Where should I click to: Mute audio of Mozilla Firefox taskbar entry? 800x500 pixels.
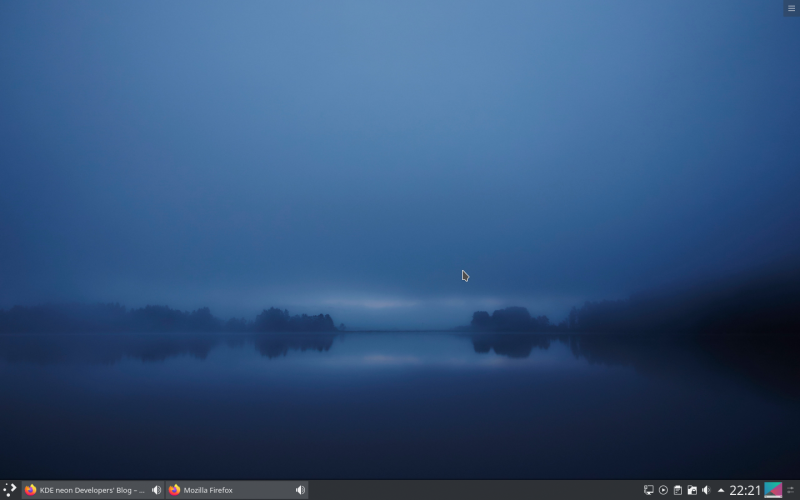point(301,490)
